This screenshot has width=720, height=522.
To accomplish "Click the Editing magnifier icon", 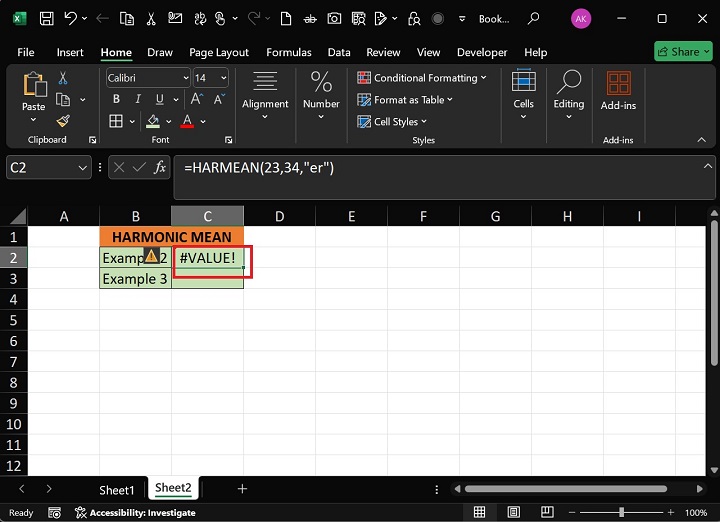I will (569, 82).
